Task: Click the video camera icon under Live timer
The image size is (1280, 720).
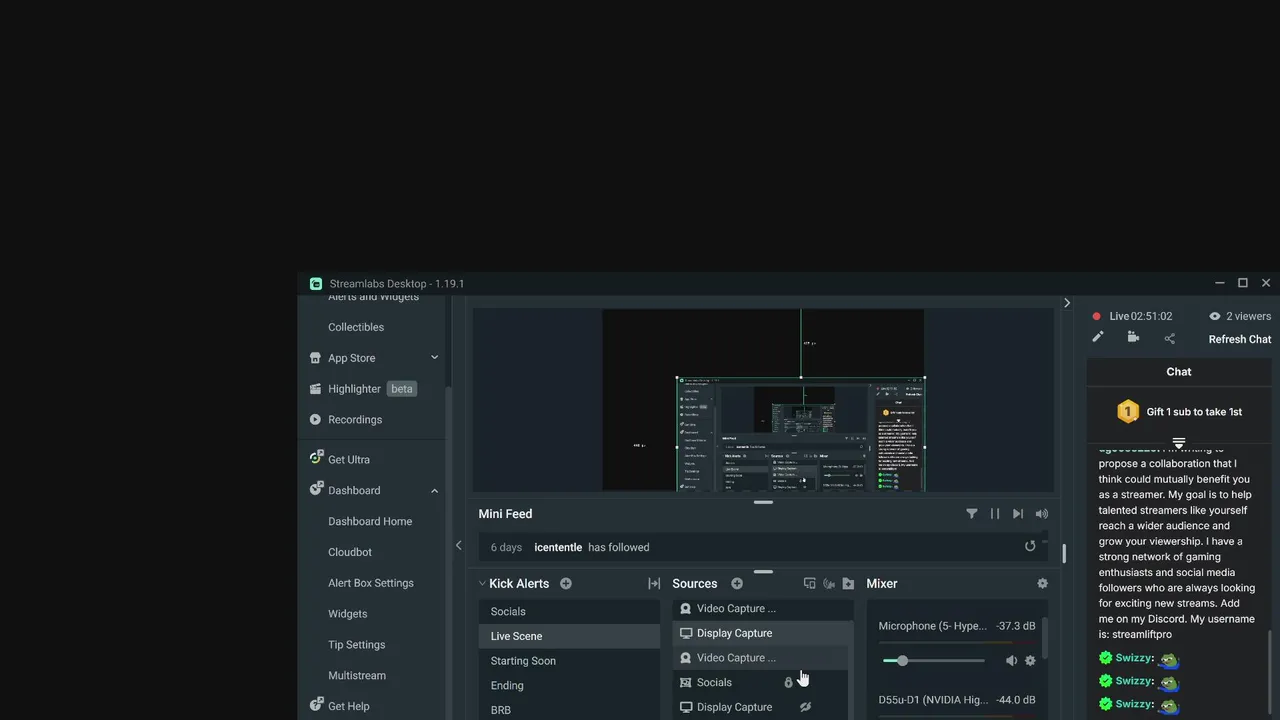Action: point(1133,338)
